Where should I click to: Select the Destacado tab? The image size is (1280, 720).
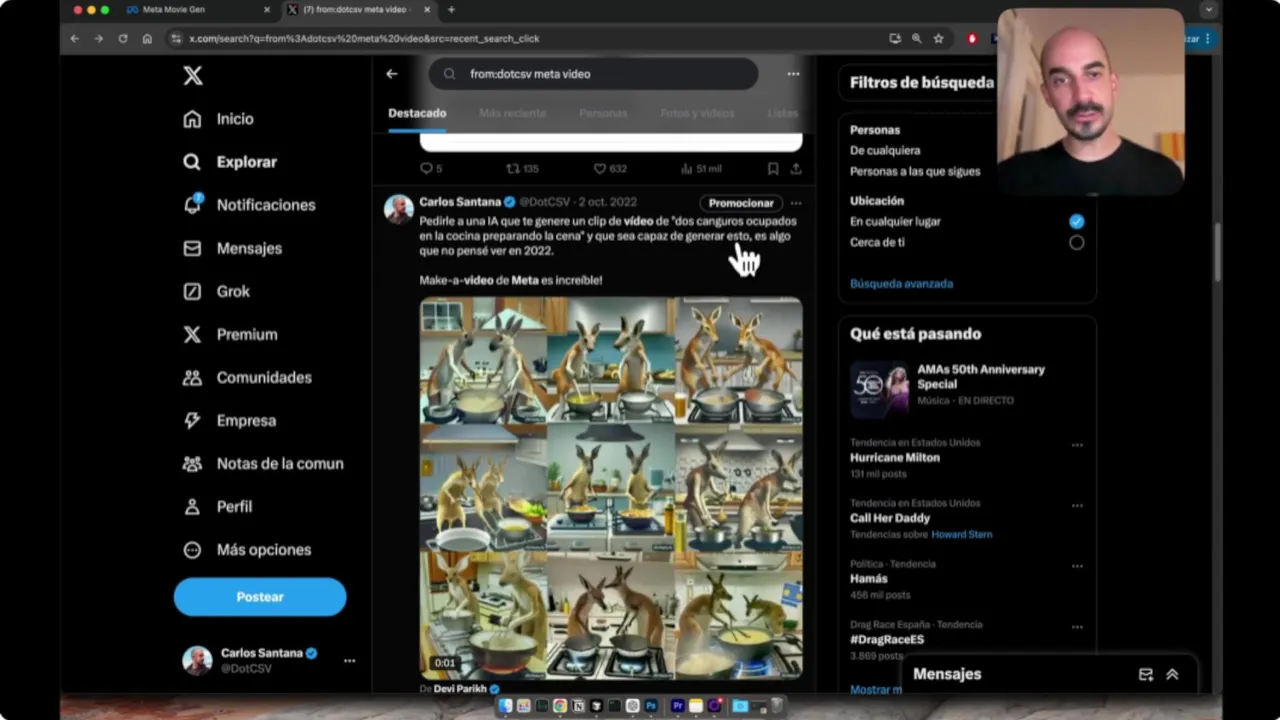pyautogui.click(x=417, y=113)
